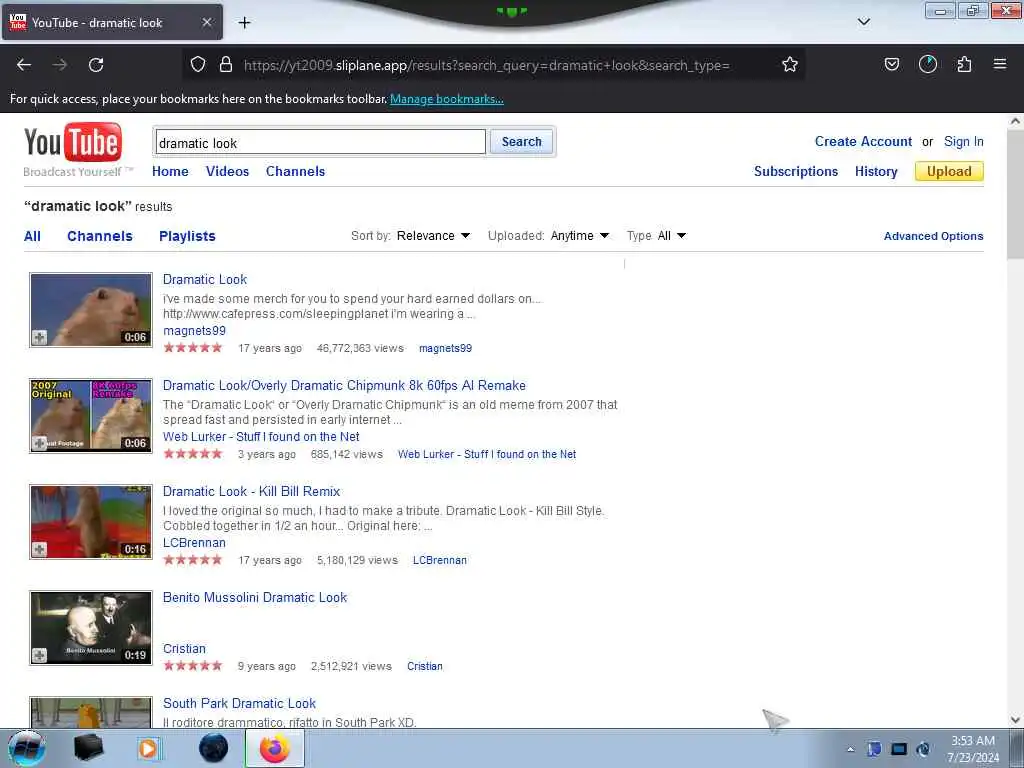The image size is (1024, 768).
Task: Click the page scrollbar down arrow
Action: 1015,720
